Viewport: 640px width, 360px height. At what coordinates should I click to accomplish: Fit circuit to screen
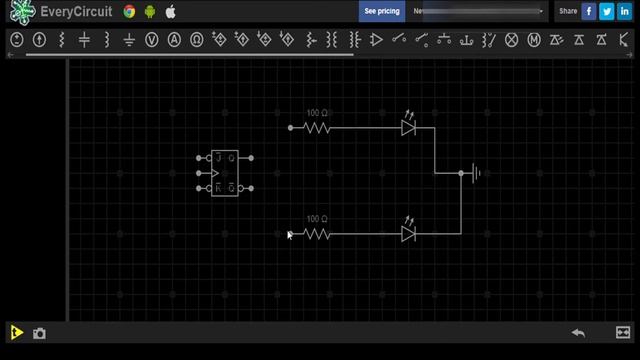coord(623,333)
